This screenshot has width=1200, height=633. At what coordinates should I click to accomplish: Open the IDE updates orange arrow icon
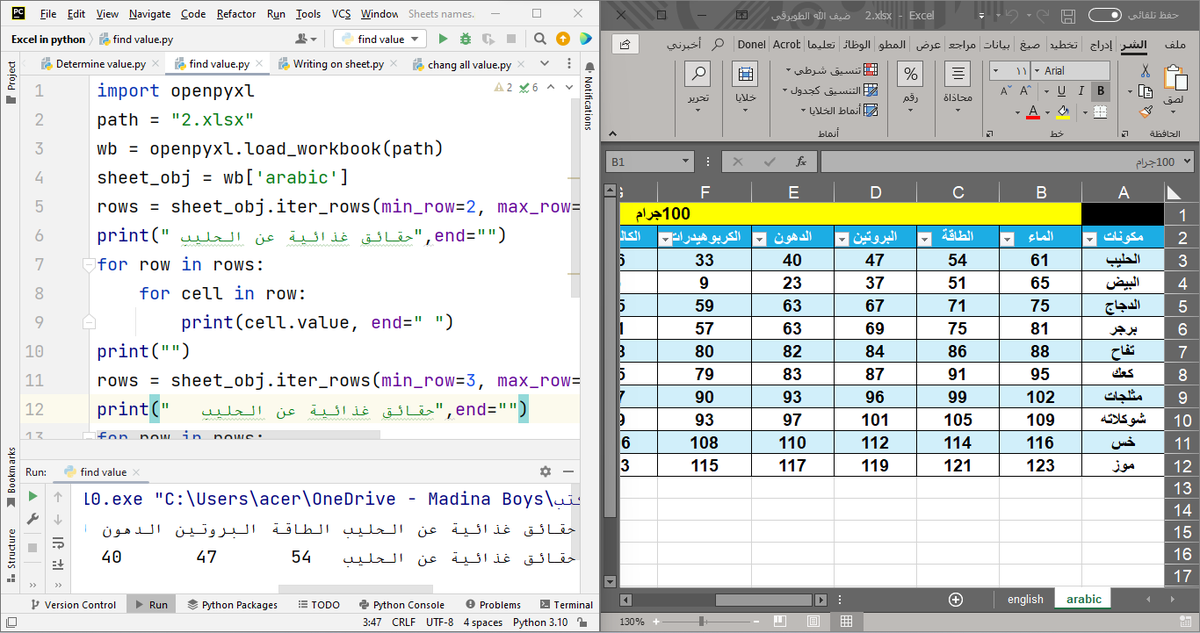tap(562, 39)
